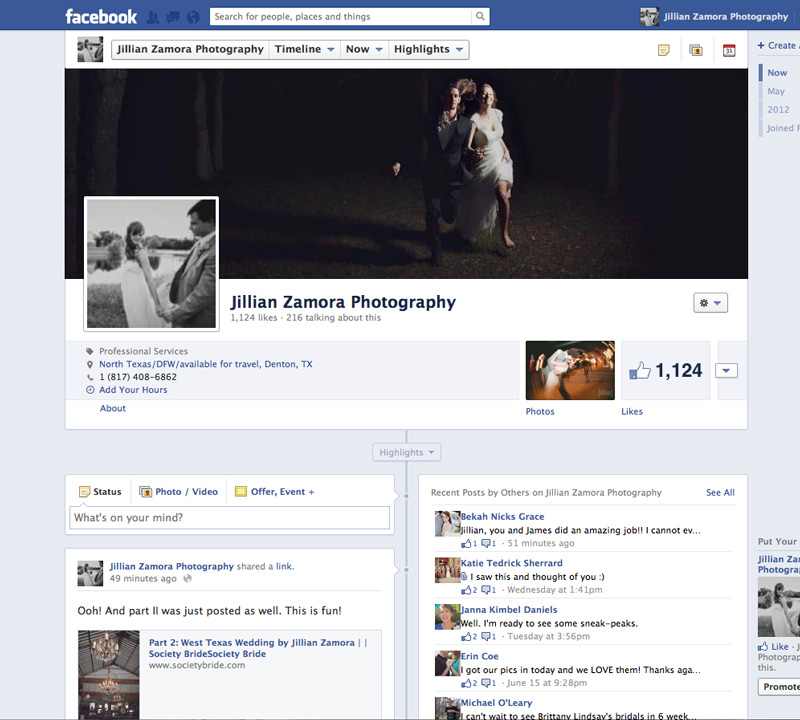Click the shared link chandelier thumbnail
Screen dimensions: 800x720
pyautogui.click(x=109, y=675)
